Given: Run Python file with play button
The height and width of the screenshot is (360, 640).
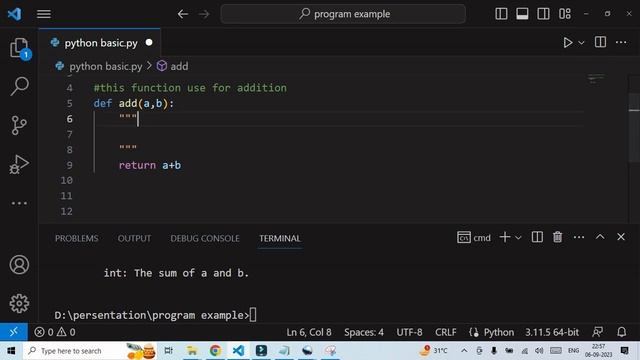Looking at the screenshot, I should pyautogui.click(x=567, y=42).
